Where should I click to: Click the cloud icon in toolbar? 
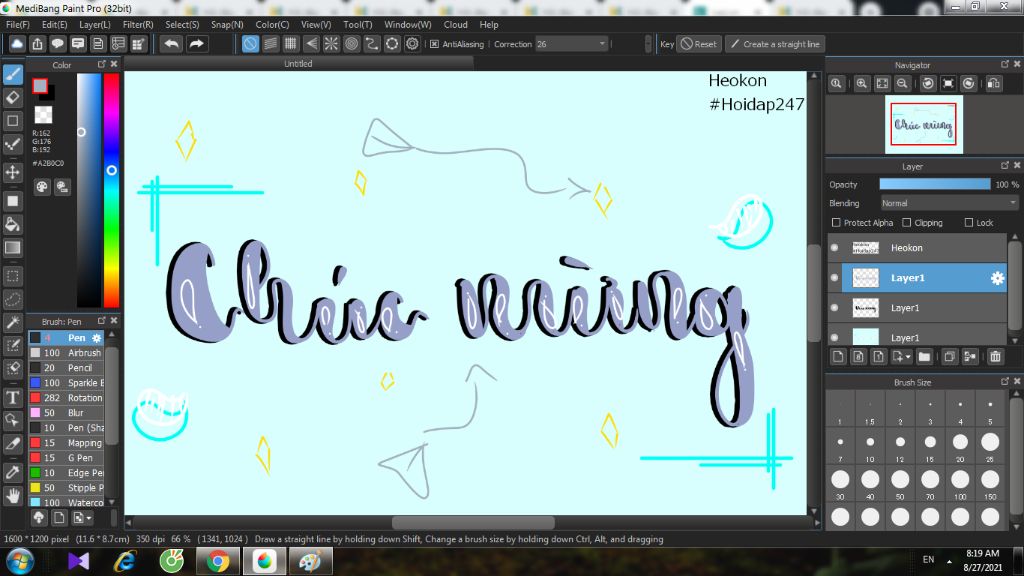pos(17,44)
